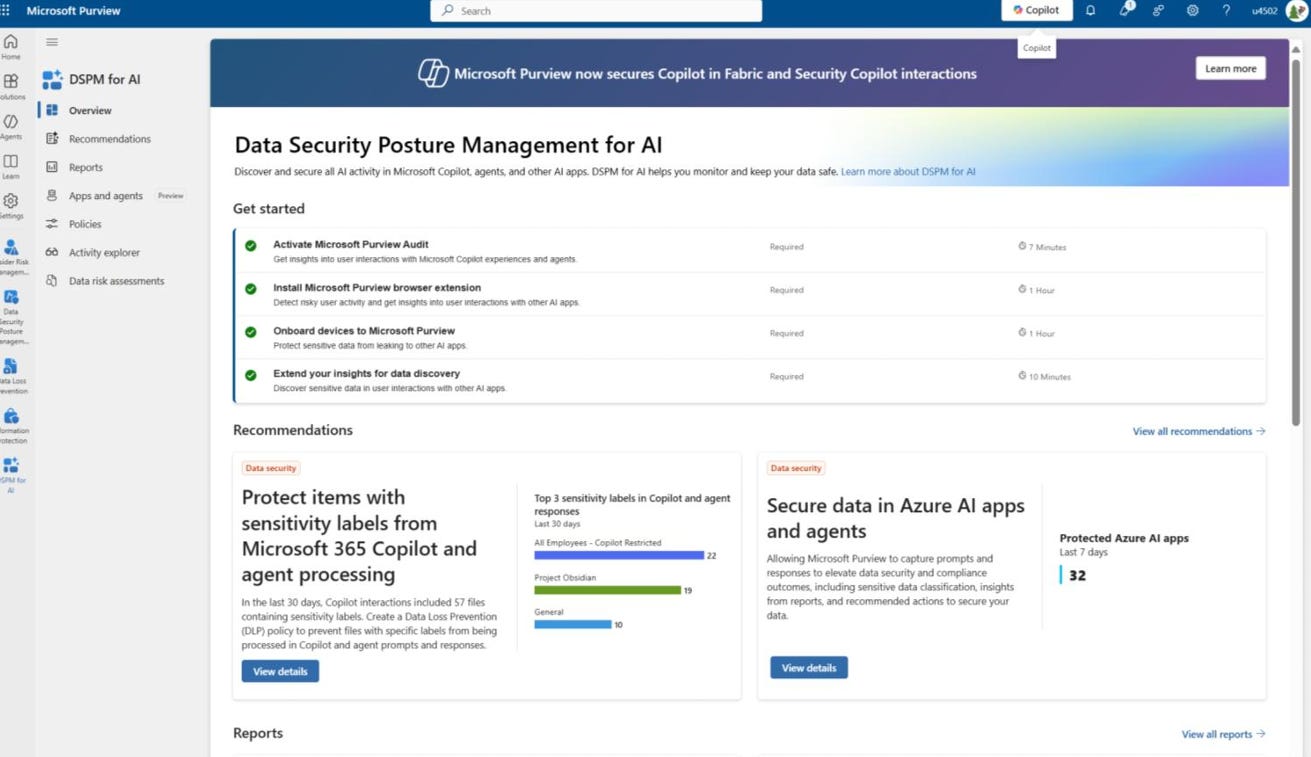This screenshot has width=1311, height=757.
Task: Click green check for Install browser extension
Action: [x=251, y=289]
